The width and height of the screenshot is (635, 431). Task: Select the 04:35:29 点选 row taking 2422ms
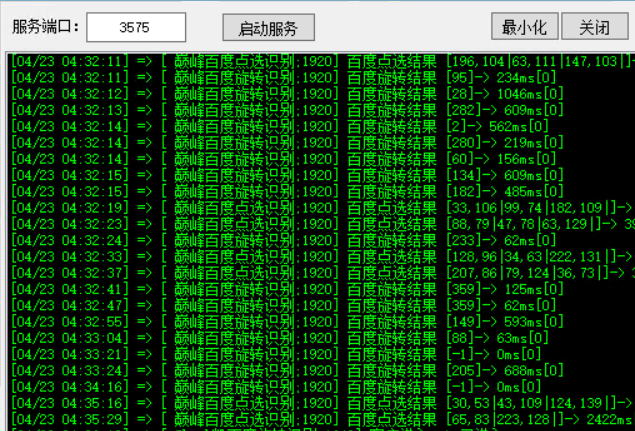click(322, 419)
